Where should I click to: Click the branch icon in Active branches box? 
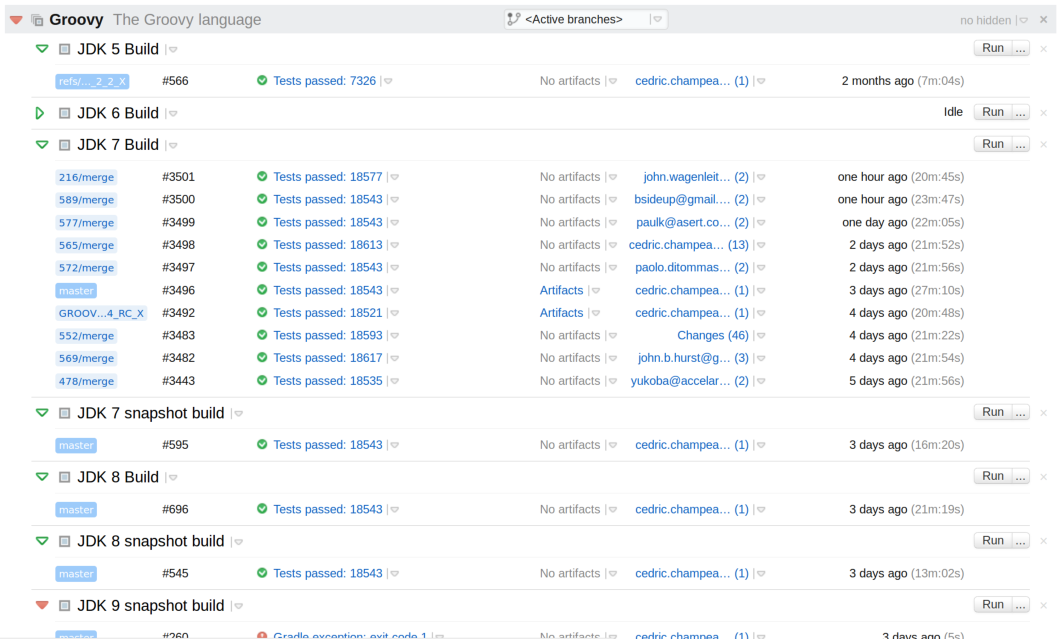[x=514, y=20]
